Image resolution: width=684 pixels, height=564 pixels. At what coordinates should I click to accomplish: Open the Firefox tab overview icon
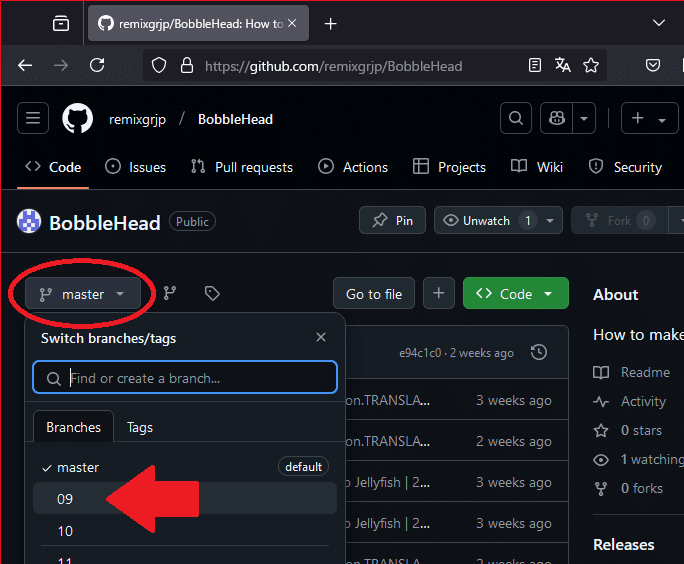point(61,24)
